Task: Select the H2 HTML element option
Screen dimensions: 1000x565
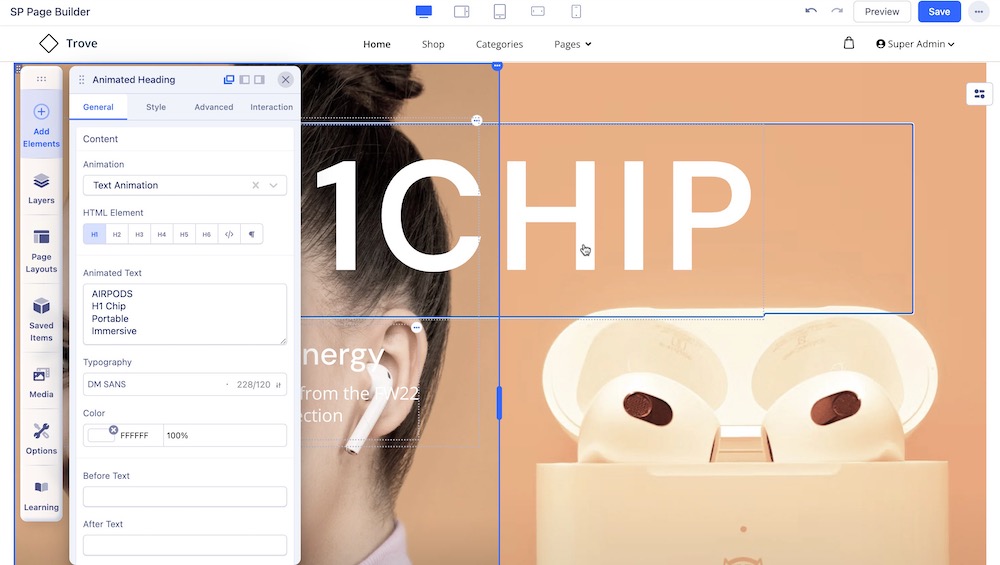Action: pyautogui.click(x=117, y=234)
